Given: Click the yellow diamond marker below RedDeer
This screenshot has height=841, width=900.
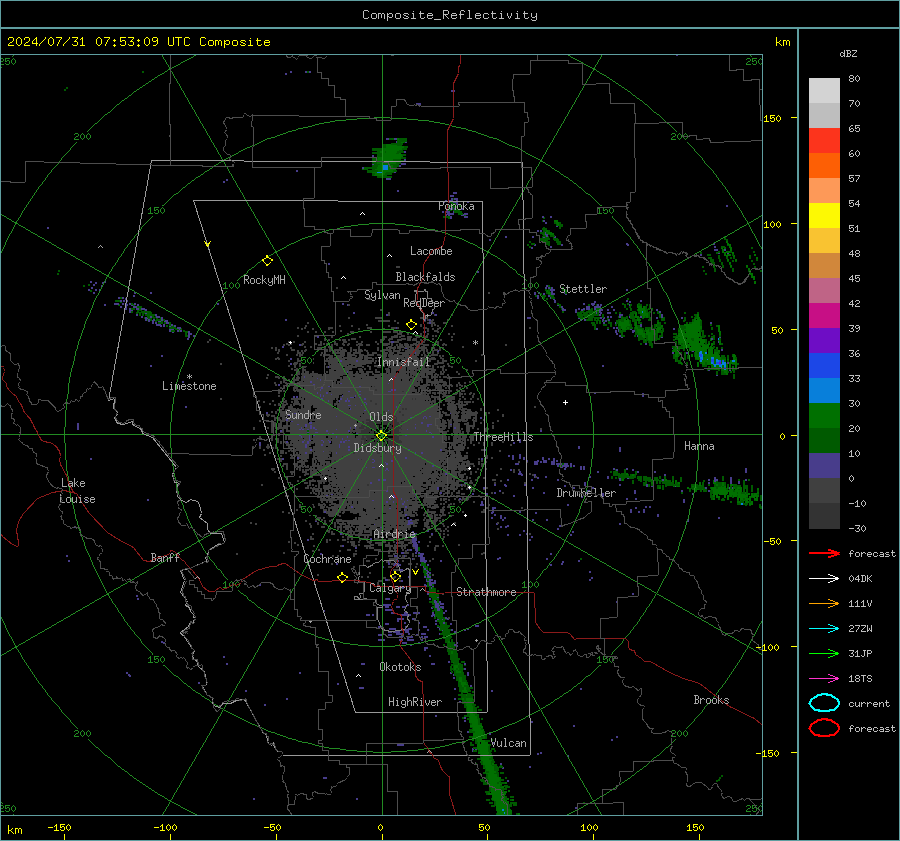Looking at the screenshot, I should 412,325.
